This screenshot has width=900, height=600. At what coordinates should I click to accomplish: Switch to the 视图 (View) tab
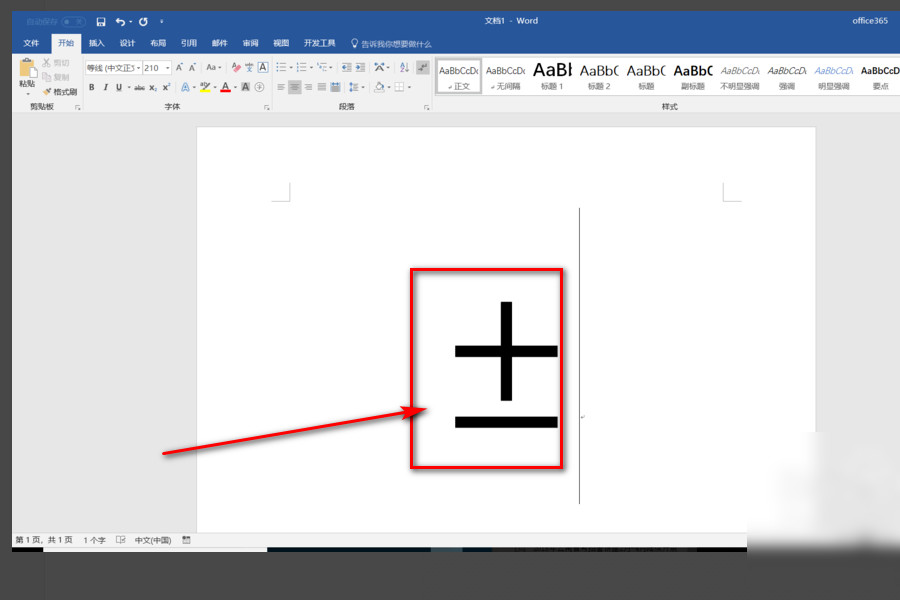pyautogui.click(x=281, y=43)
